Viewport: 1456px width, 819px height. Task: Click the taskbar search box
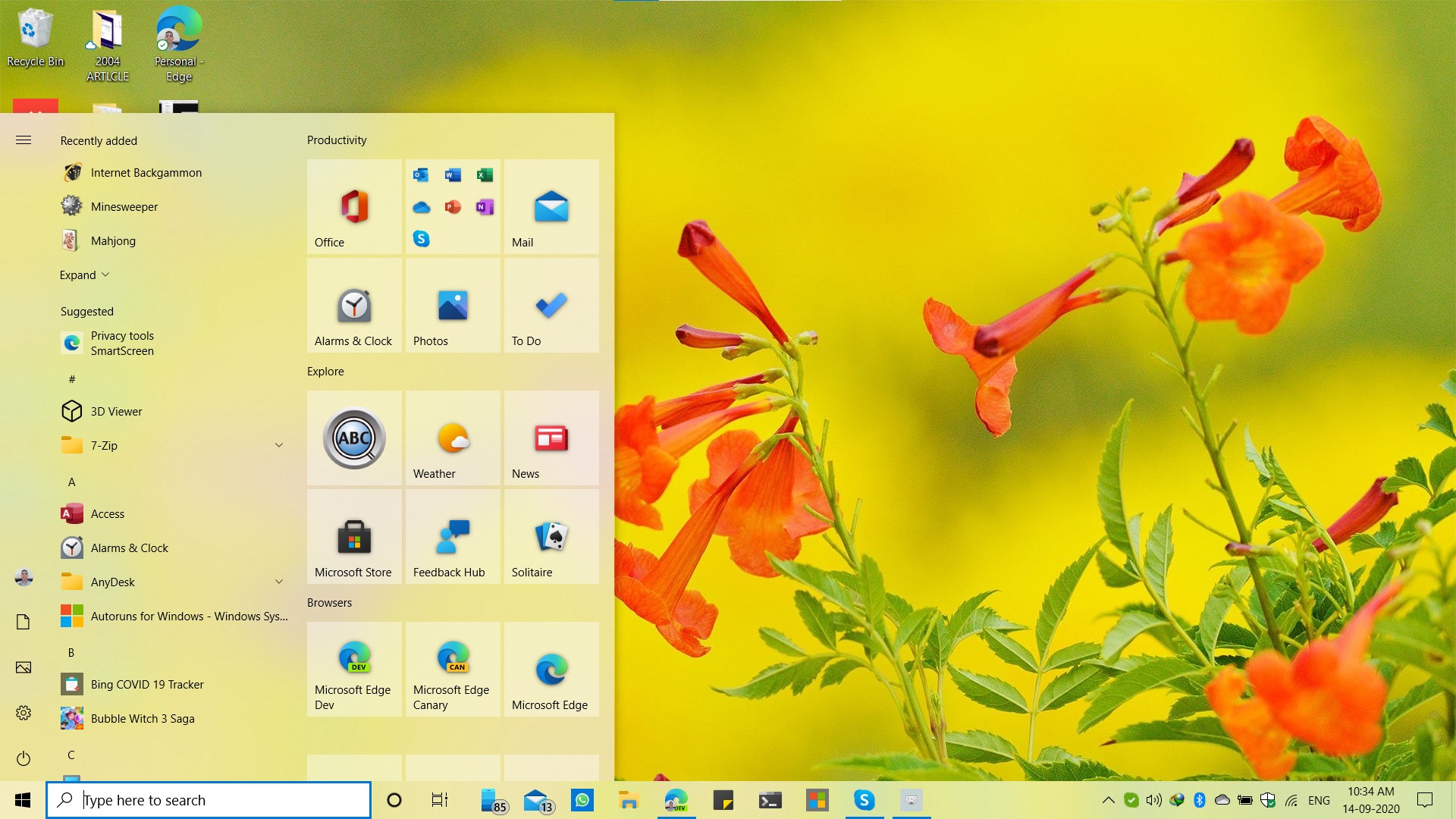pos(209,800)
